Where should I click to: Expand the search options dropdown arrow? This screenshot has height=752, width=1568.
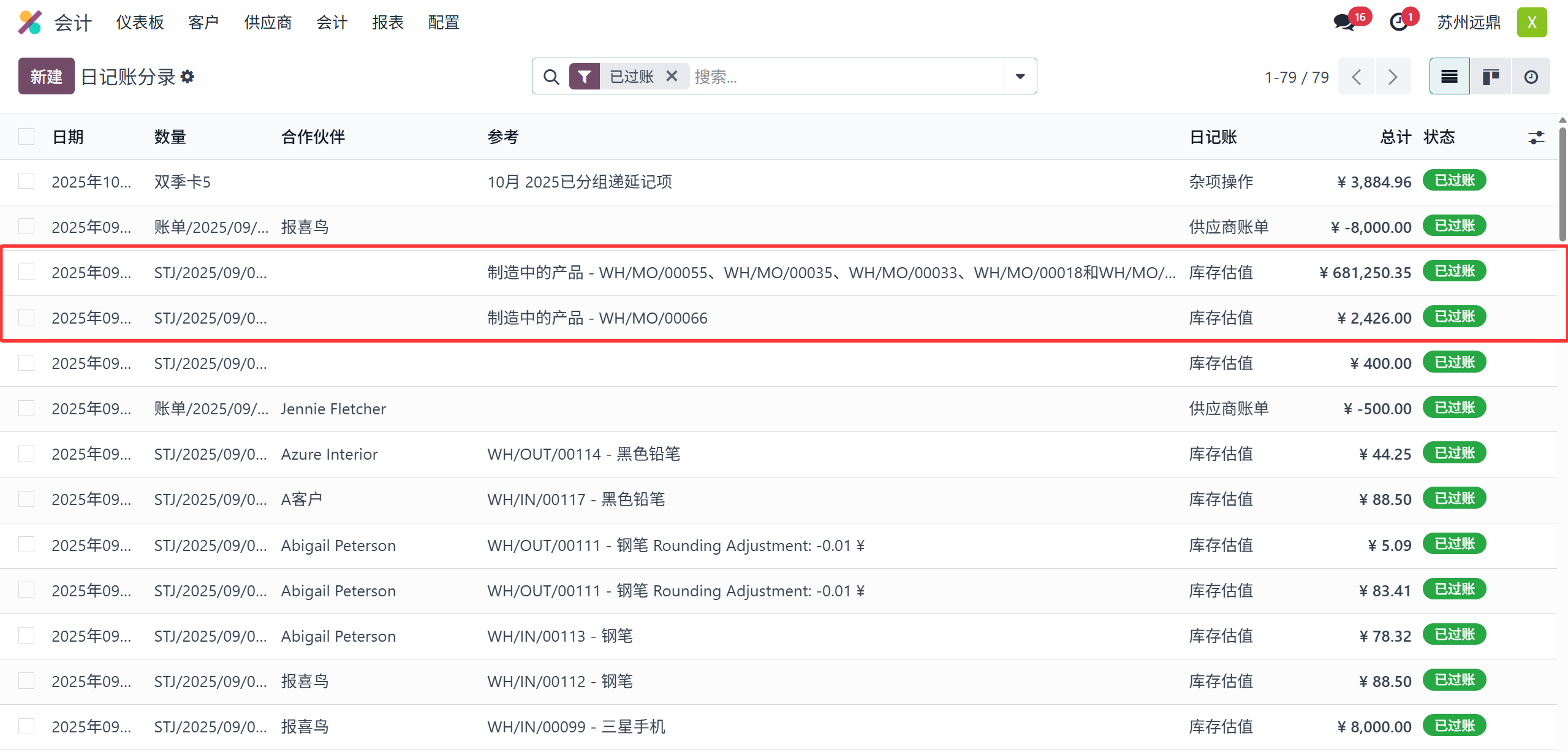coord(1020,77)
